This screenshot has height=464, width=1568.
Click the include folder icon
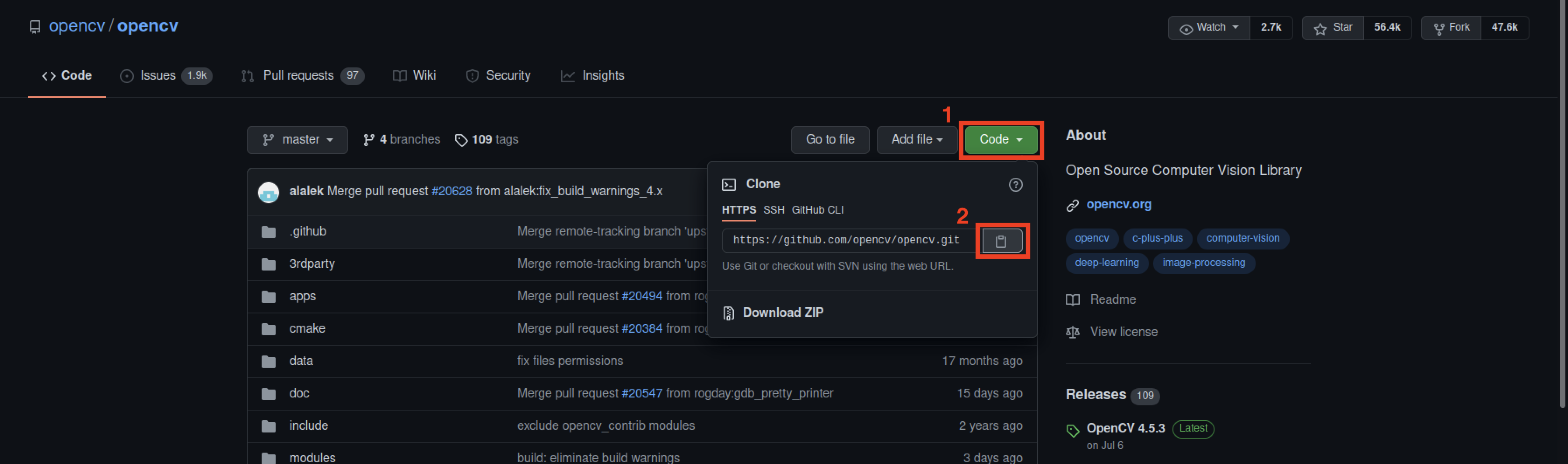click(269, 425)
